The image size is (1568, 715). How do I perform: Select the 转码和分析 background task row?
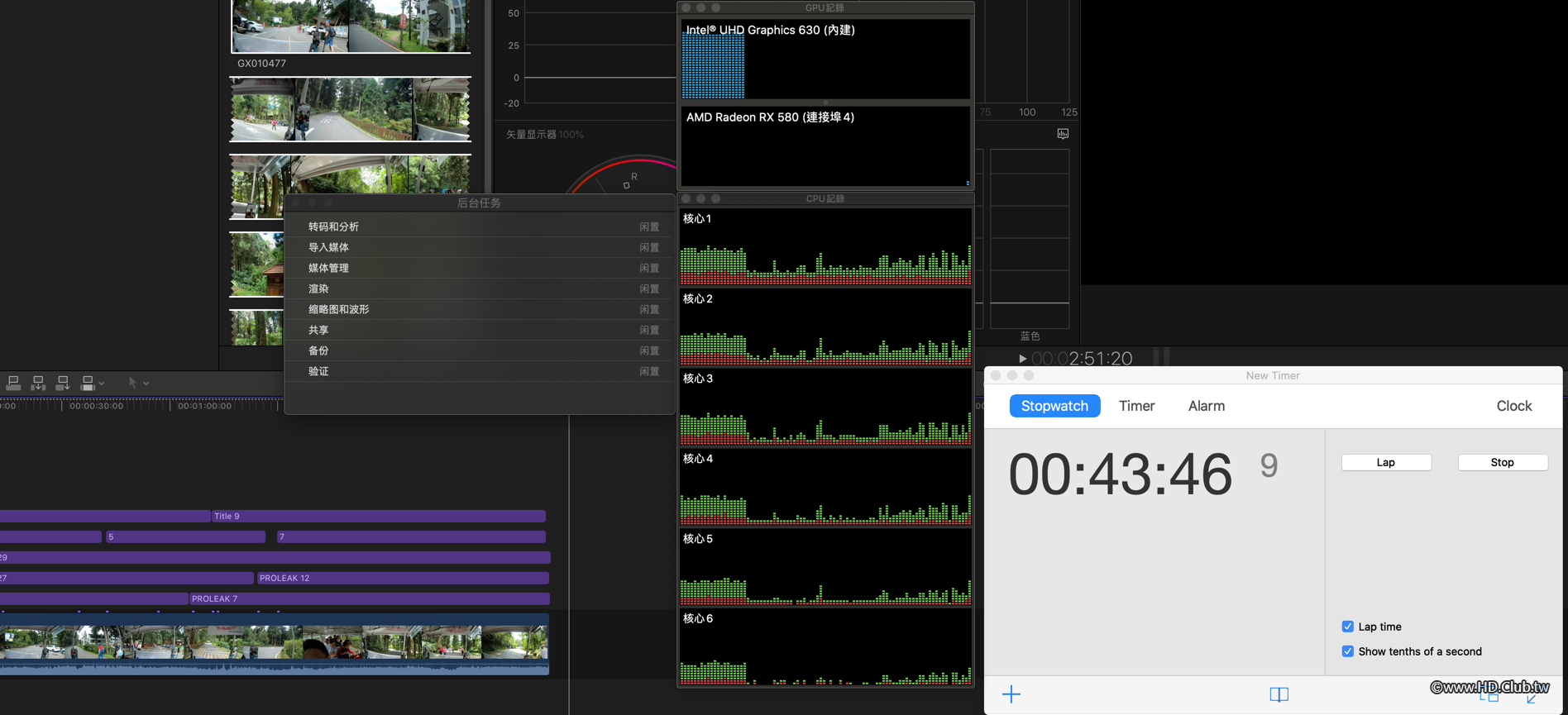tap(479, 226)
